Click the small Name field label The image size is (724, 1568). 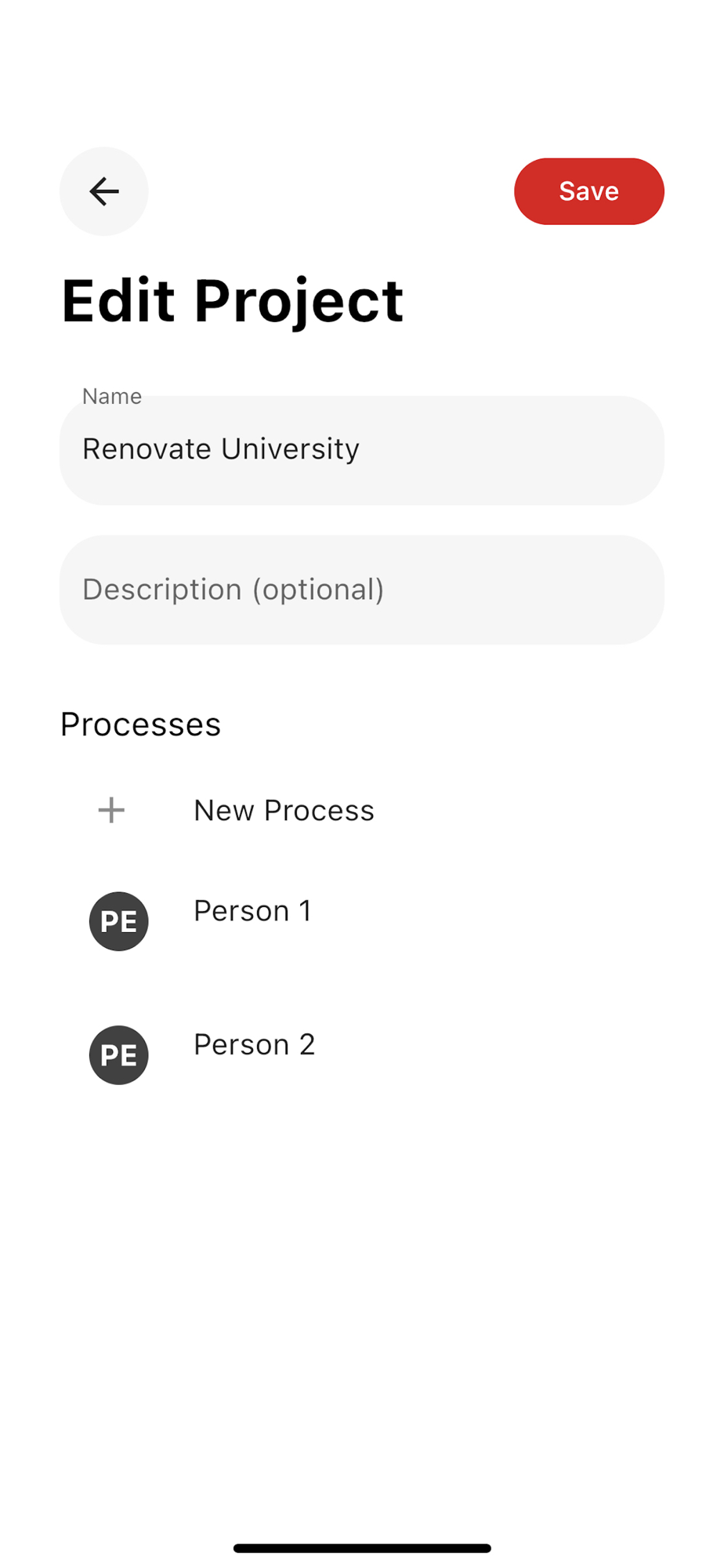pos(112,397)
